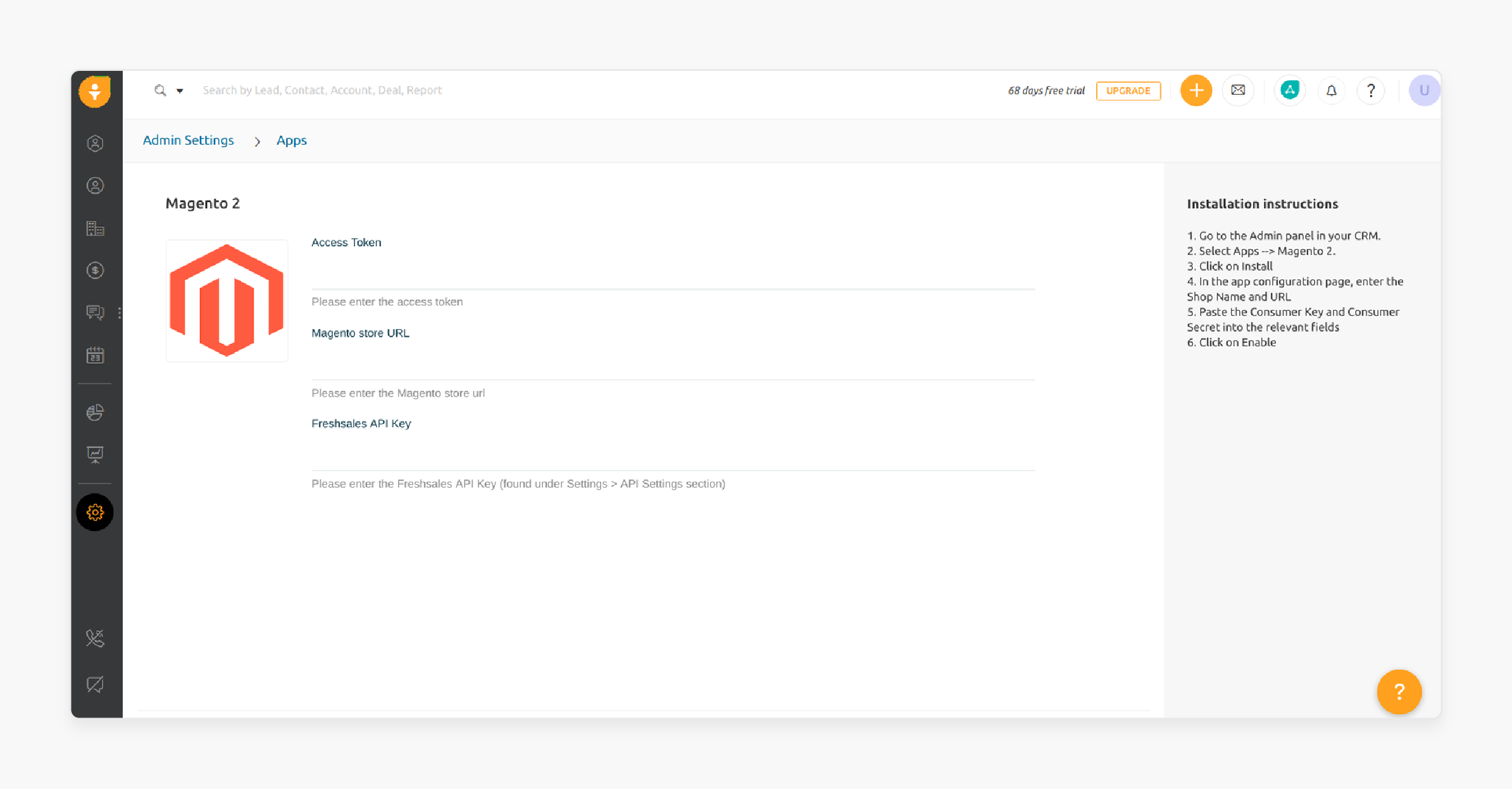Click the '68 days free trial' text
Screen dimensions: 1512x789
click(1046, 90)
